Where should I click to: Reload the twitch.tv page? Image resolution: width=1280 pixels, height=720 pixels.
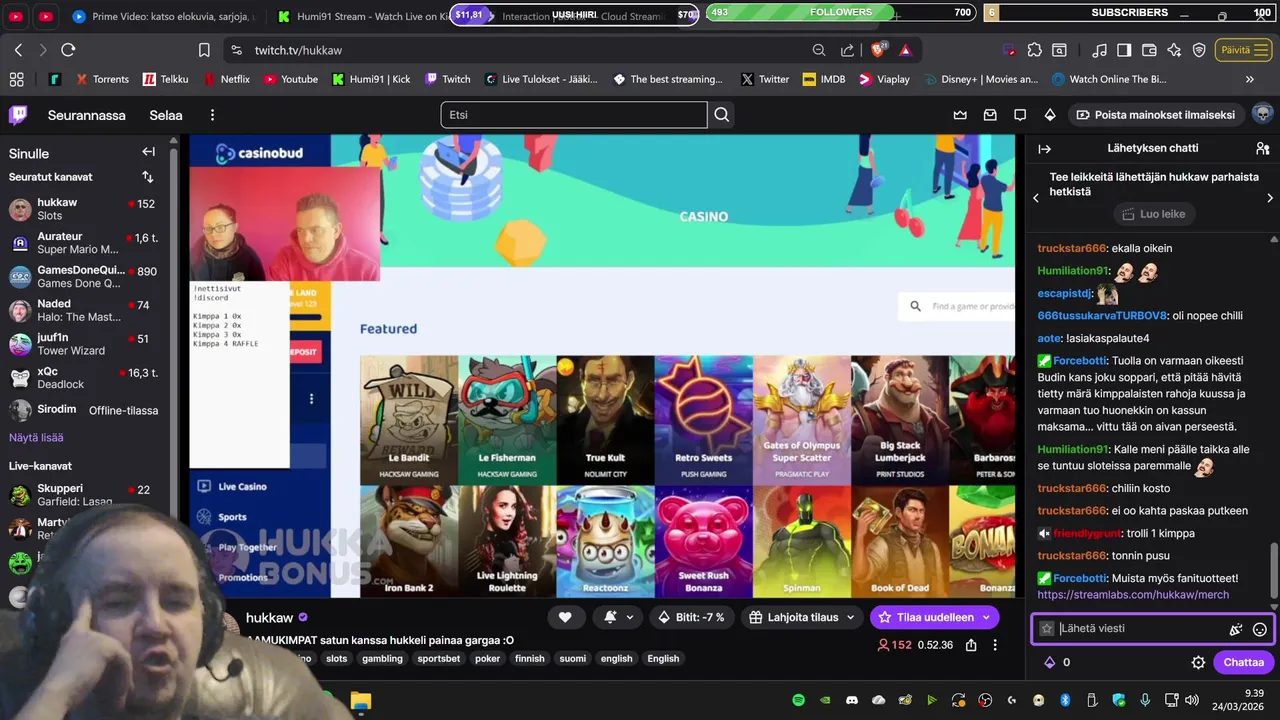coord(68,50)
